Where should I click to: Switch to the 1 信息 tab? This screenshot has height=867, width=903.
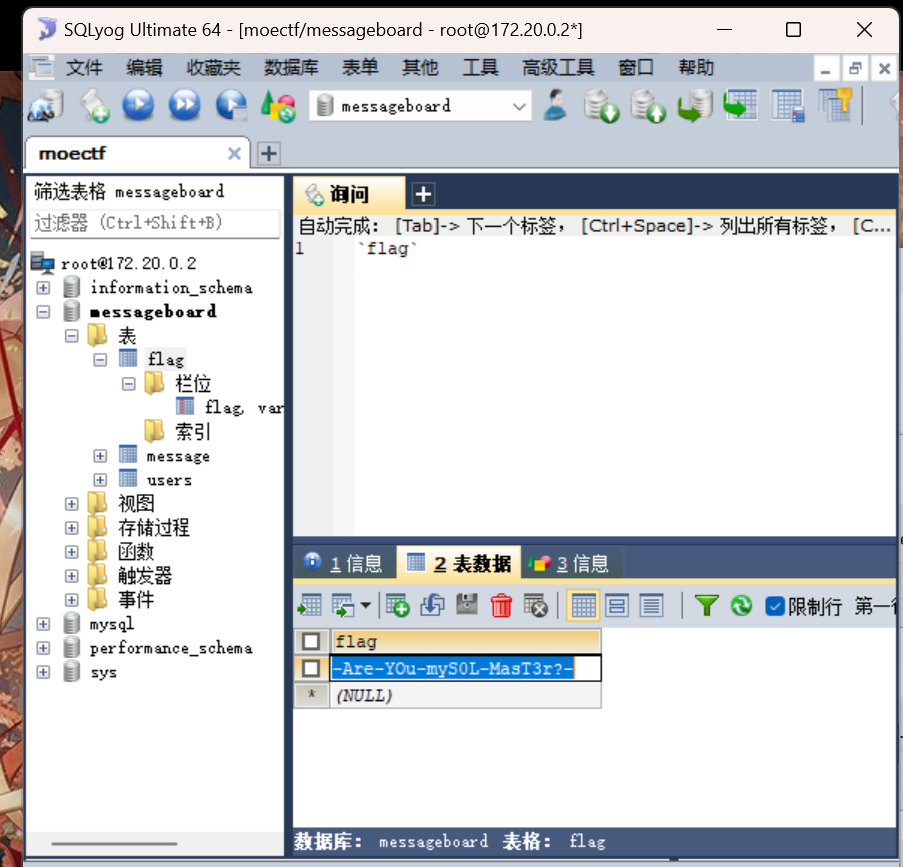coord(344,563)
